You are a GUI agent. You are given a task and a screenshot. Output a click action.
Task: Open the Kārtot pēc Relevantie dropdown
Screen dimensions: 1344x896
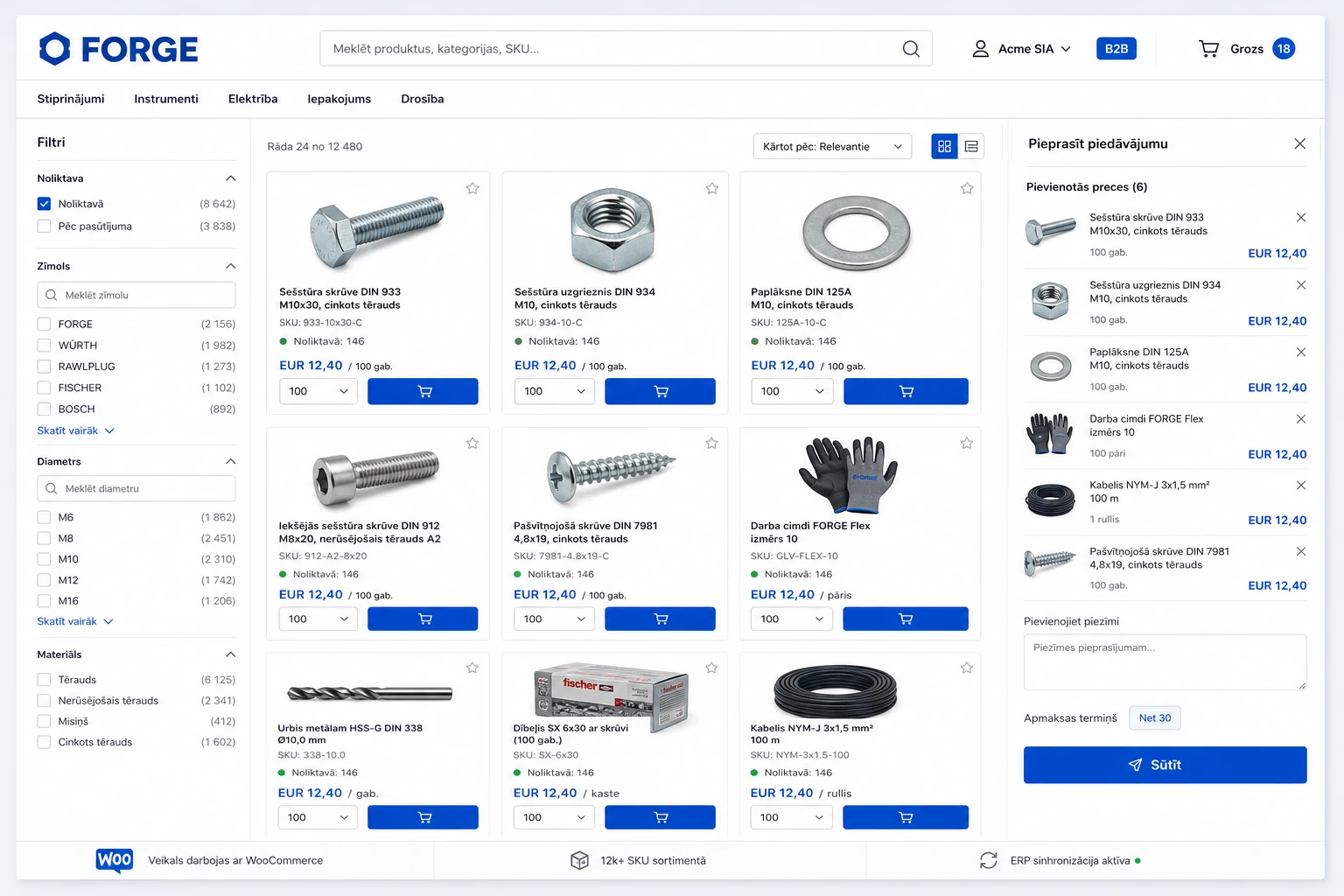pyautogui.click(x=832, y=146)
